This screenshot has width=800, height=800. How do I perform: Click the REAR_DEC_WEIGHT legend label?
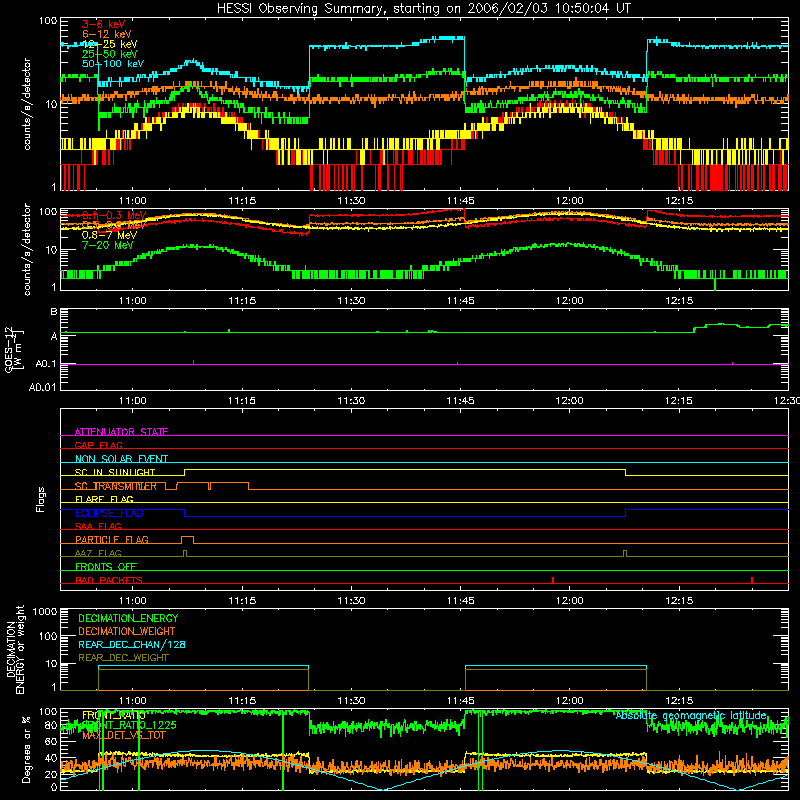click(123, 658)
